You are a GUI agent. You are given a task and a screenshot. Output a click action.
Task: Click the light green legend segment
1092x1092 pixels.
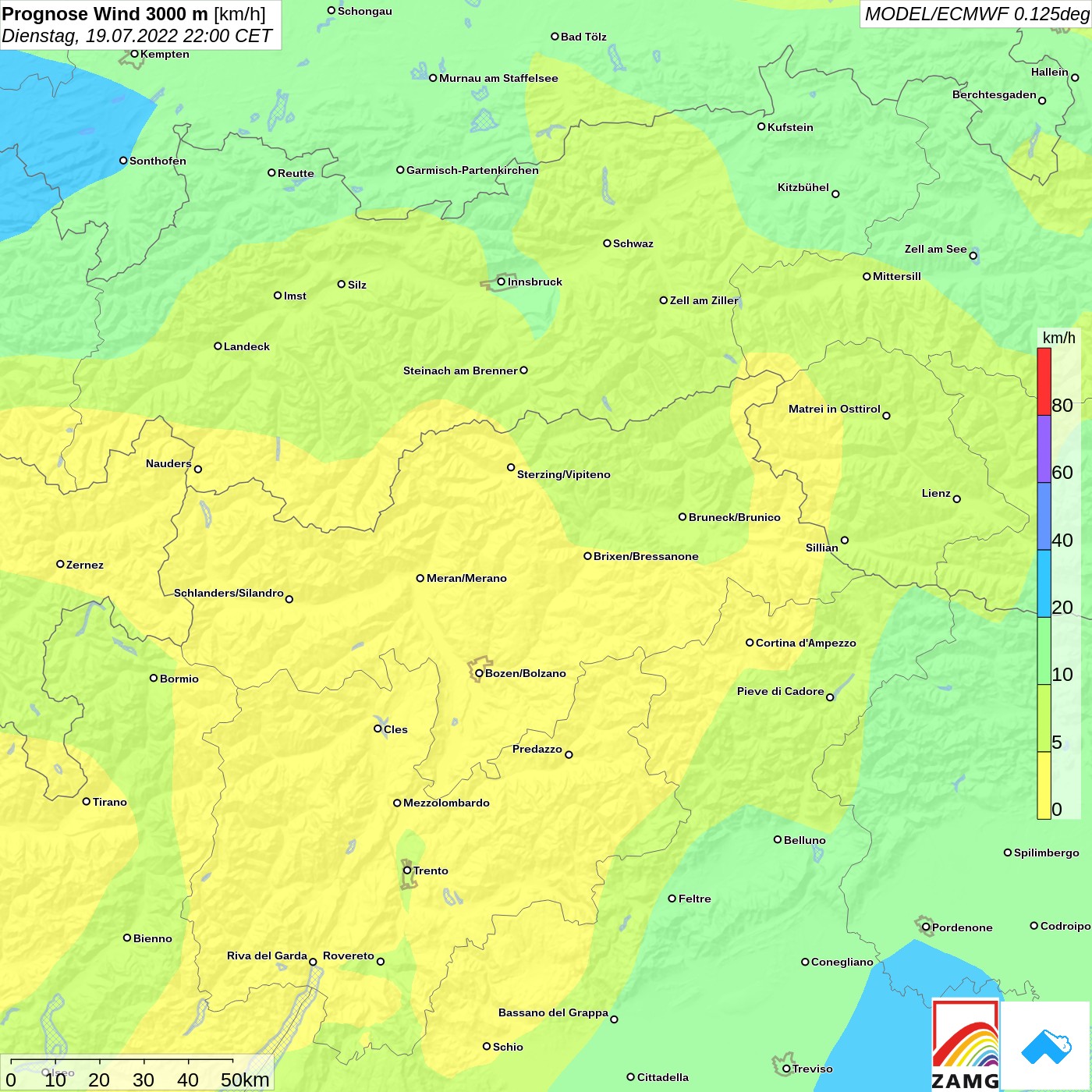tap(1044, 651)
